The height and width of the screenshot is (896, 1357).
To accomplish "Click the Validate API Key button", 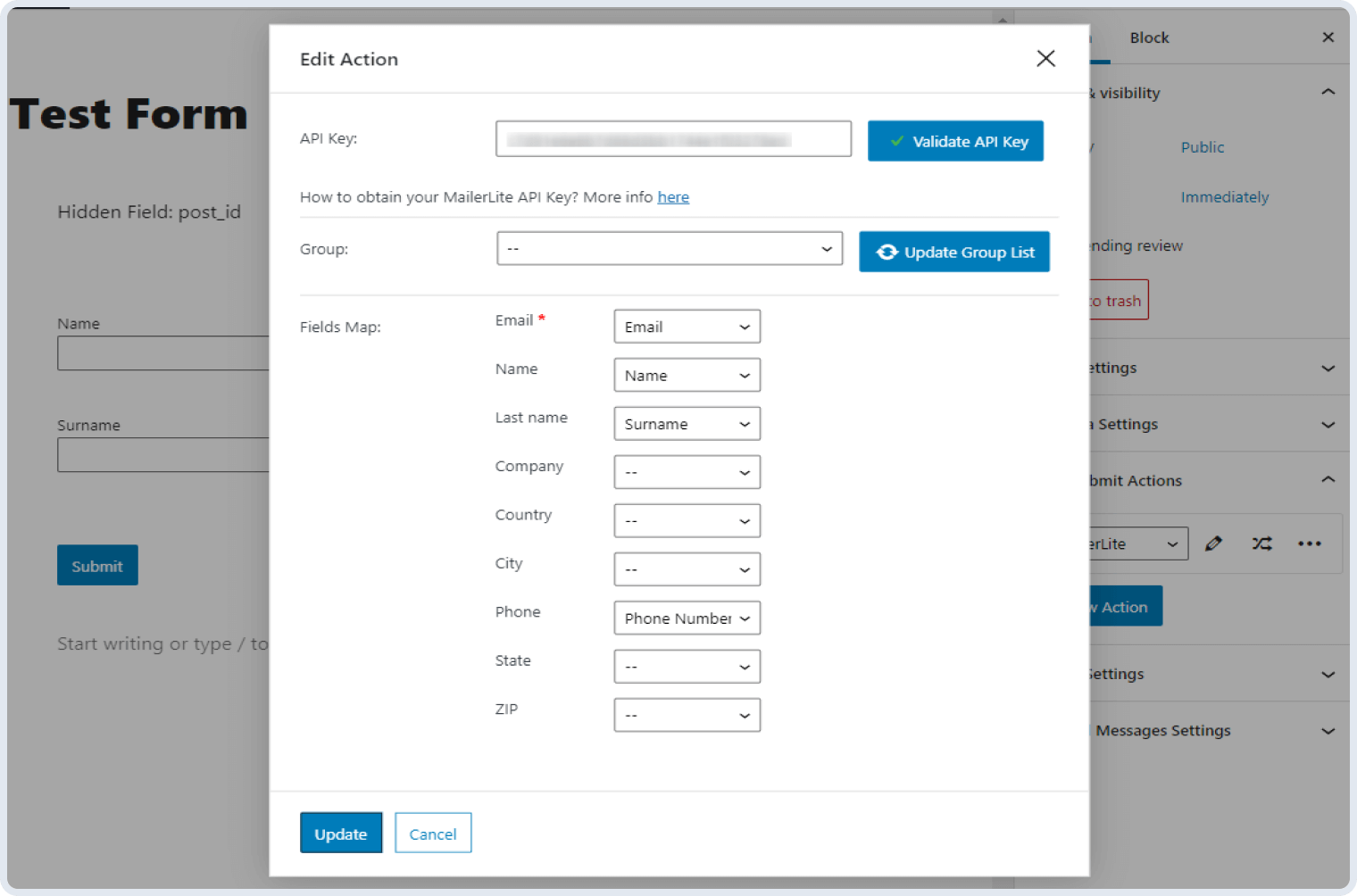I will tap(955, 140).
